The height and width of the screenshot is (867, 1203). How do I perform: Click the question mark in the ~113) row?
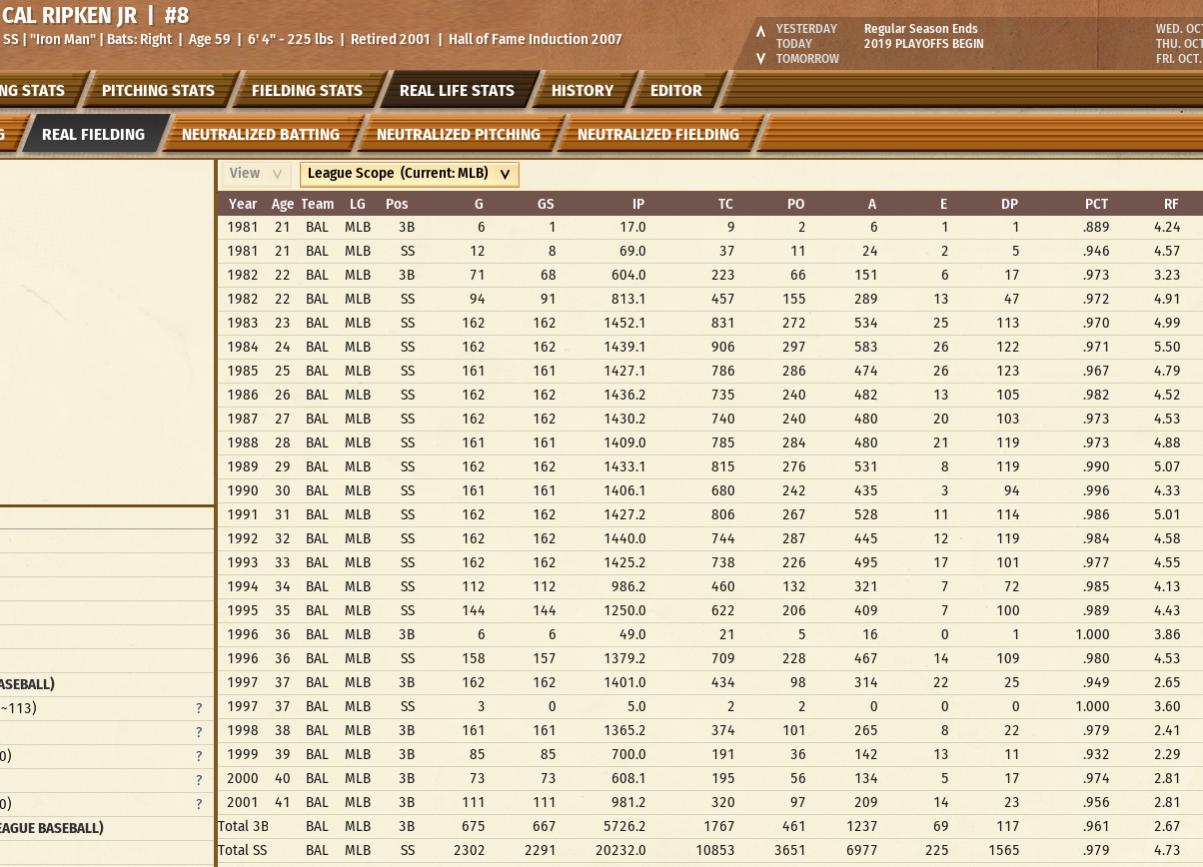tap(199, 708)
